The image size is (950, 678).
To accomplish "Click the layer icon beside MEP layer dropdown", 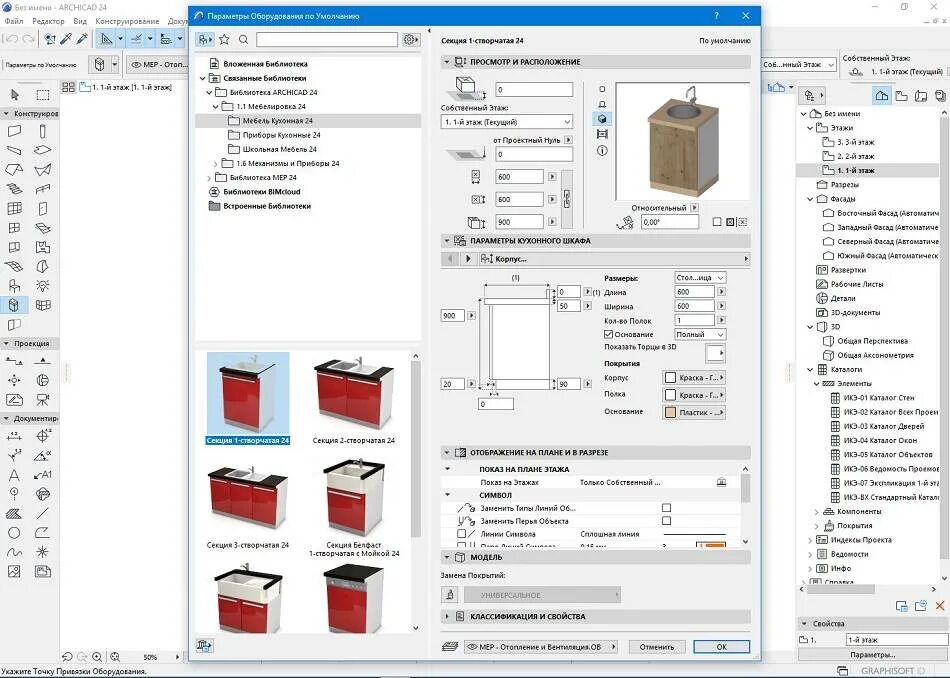I will [x=450, y=646].
